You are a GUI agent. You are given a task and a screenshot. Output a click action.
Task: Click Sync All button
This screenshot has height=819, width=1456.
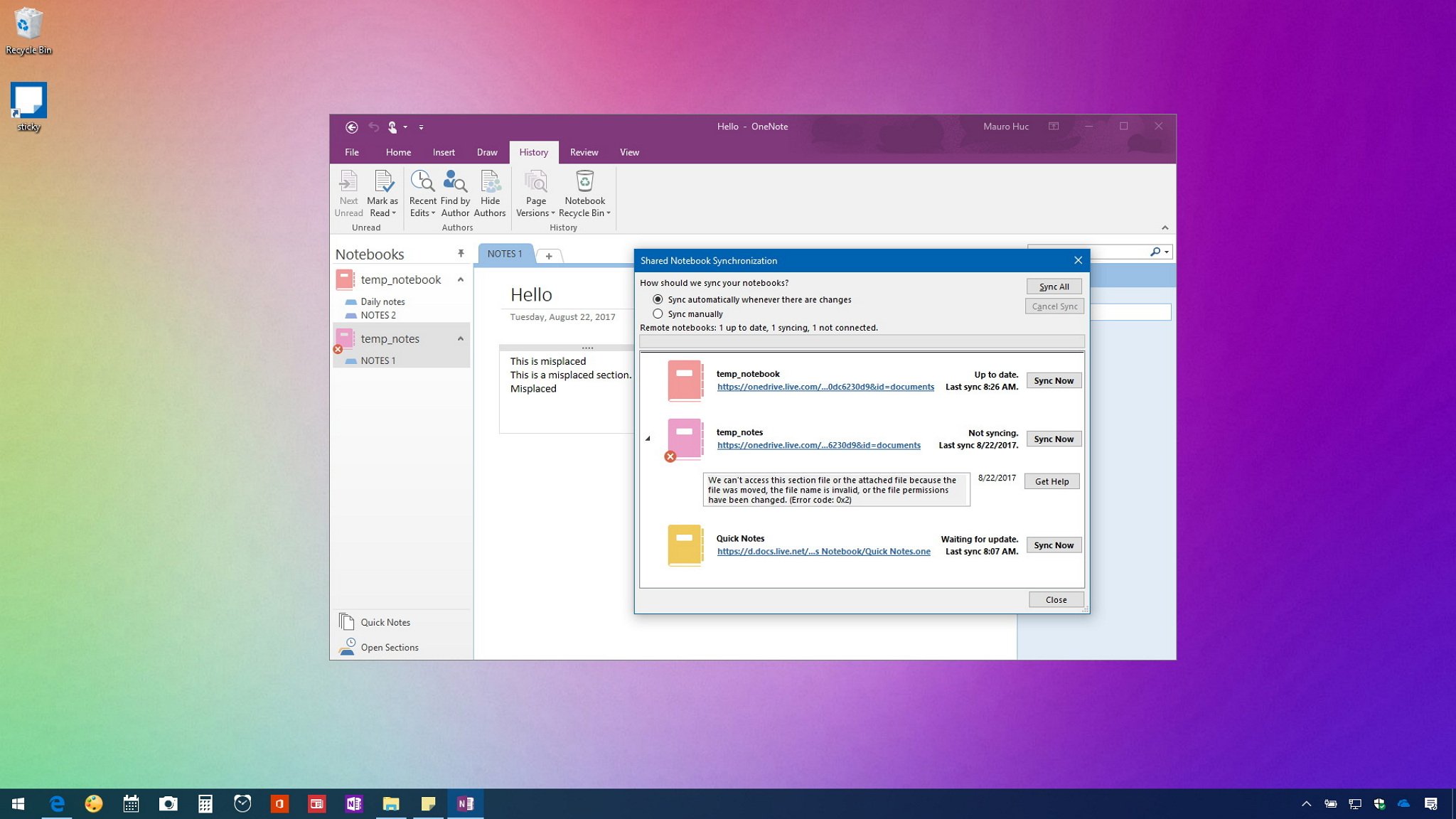coord(1054,286)
